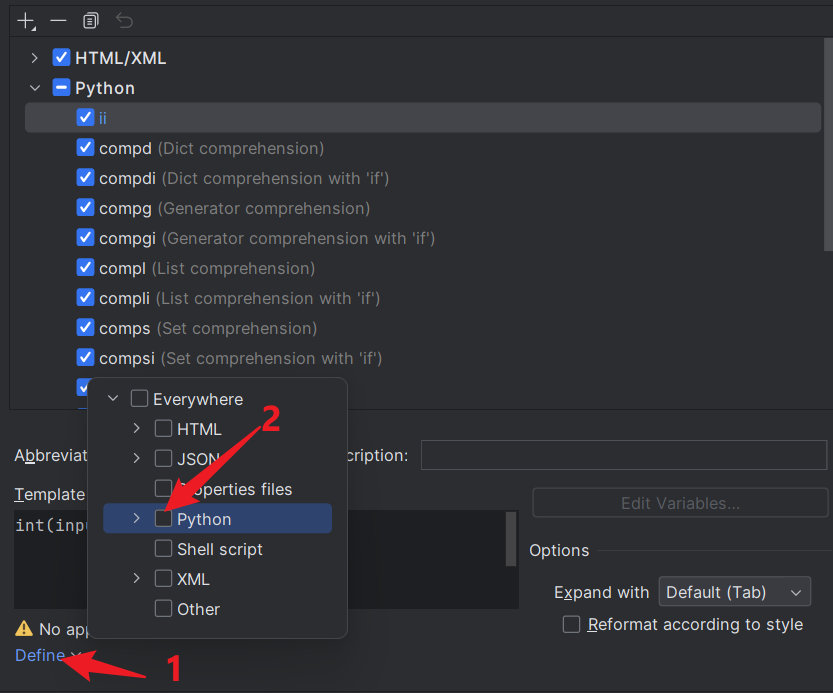Click the plus icon to add template
Viewport: 833px width, 693px height.
point(26,21)
